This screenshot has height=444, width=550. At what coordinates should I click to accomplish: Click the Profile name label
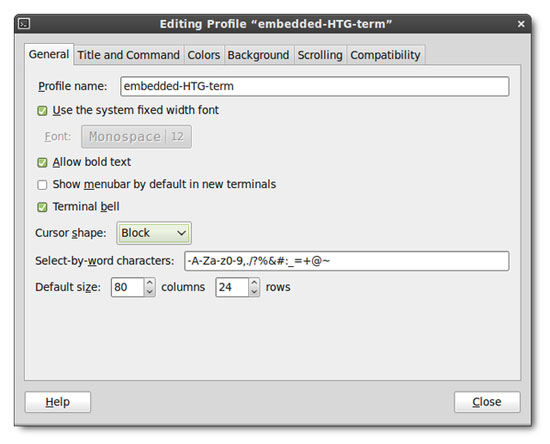(x=73, y=86)
